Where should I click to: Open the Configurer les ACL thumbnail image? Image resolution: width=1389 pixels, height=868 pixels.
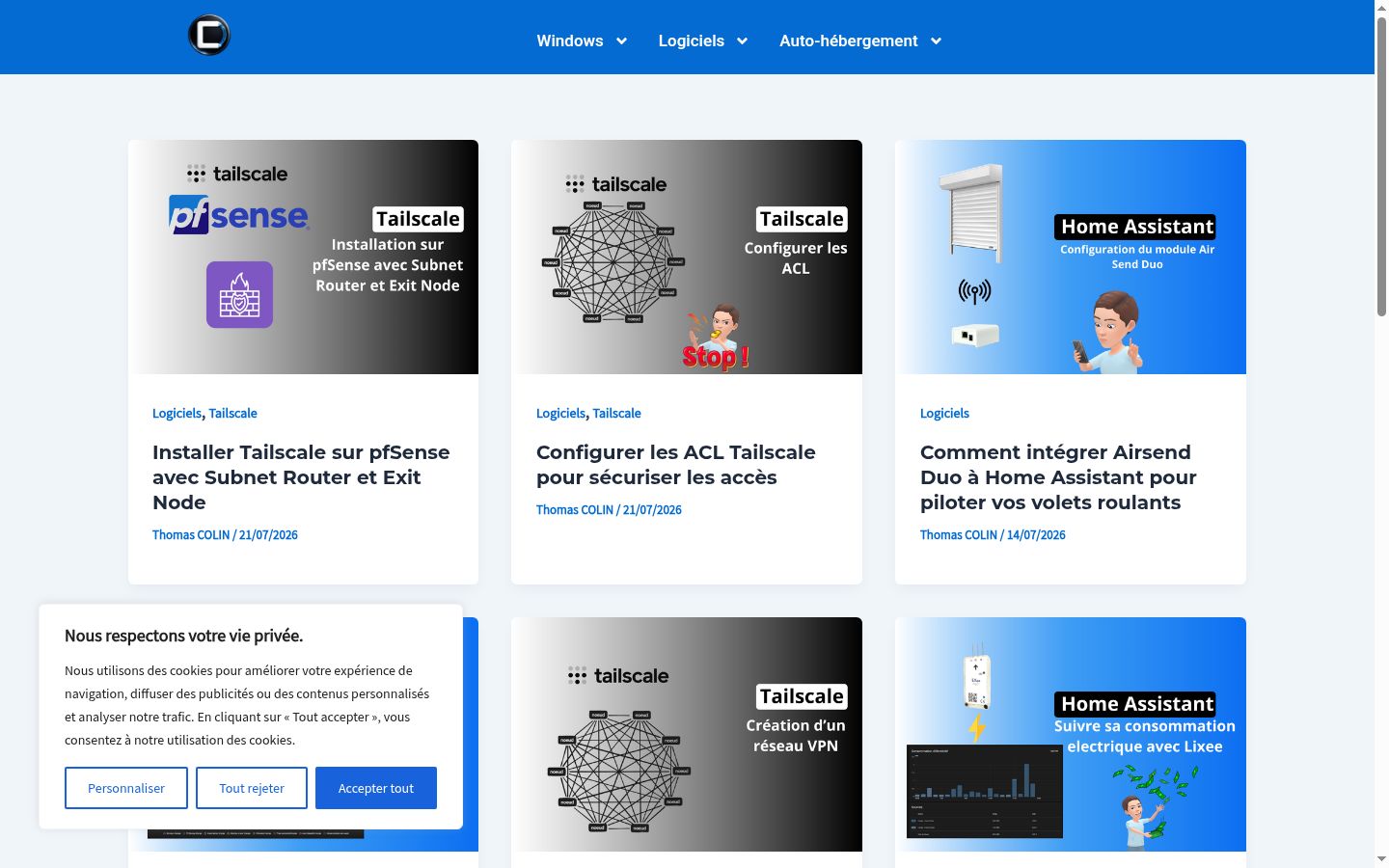pos(687,257)
